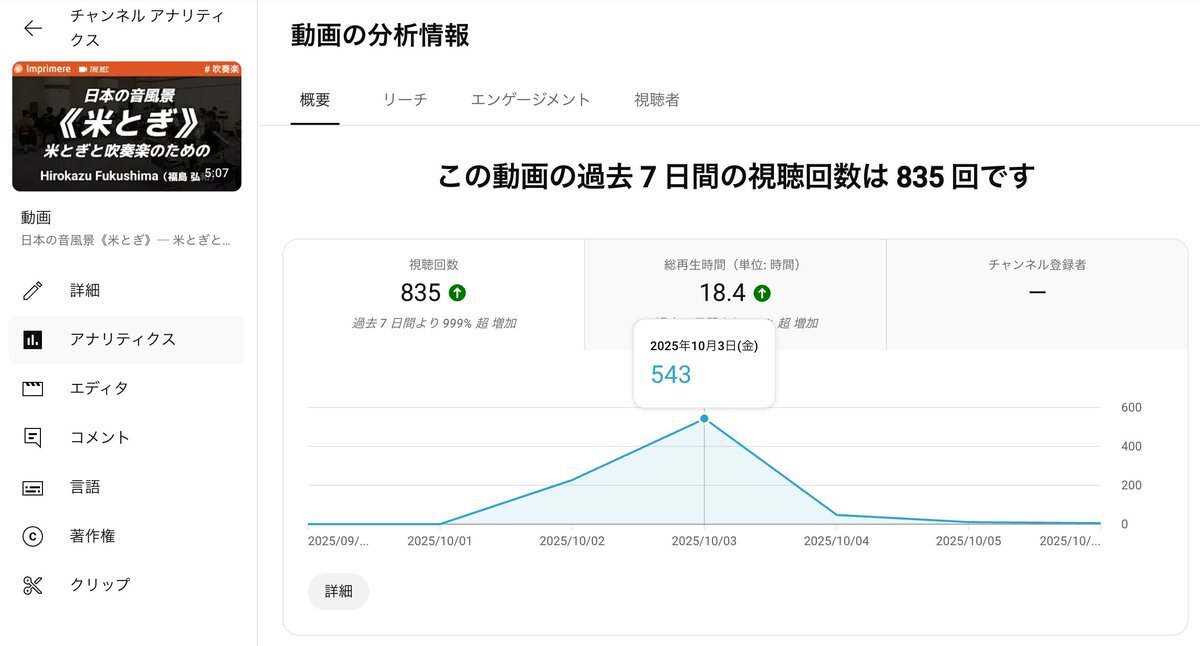1200x646 pixels.
Task: Select the エディタ clapperboard icon
Action: (x=33, y=389)
